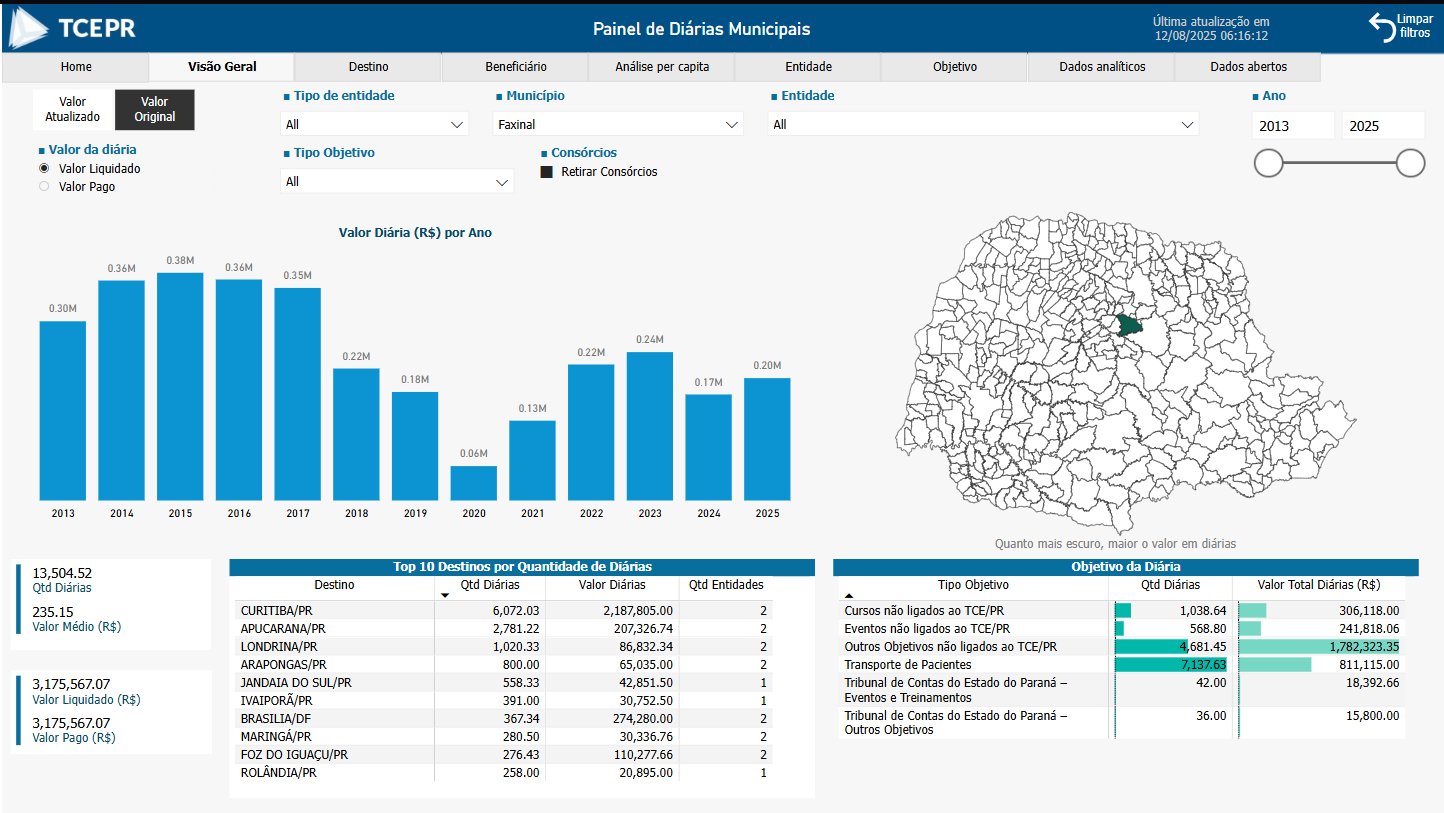Click the Limpar filtros undo arrow icon

tap(1382, 27)
